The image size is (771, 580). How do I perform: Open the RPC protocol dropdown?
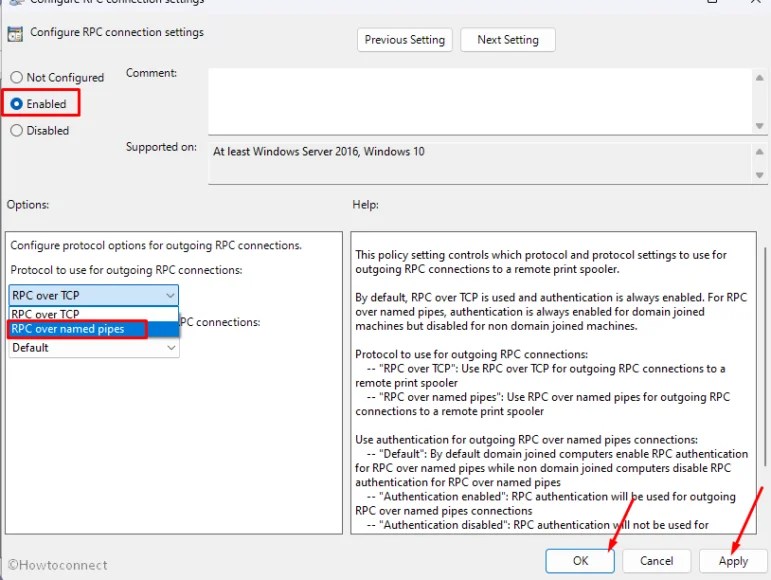[x=93, y=295]
